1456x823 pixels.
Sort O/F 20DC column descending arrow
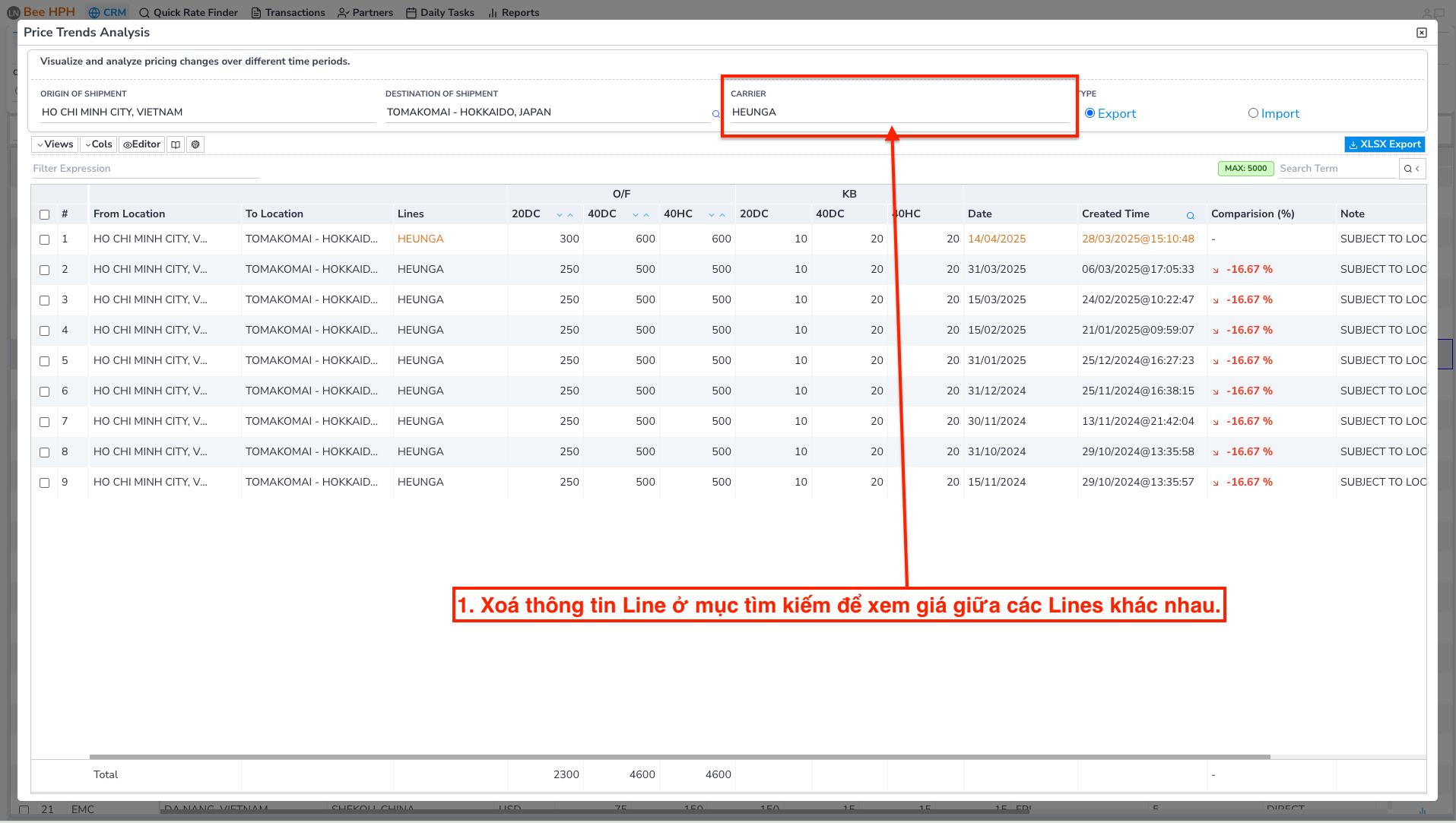(560, 215)
